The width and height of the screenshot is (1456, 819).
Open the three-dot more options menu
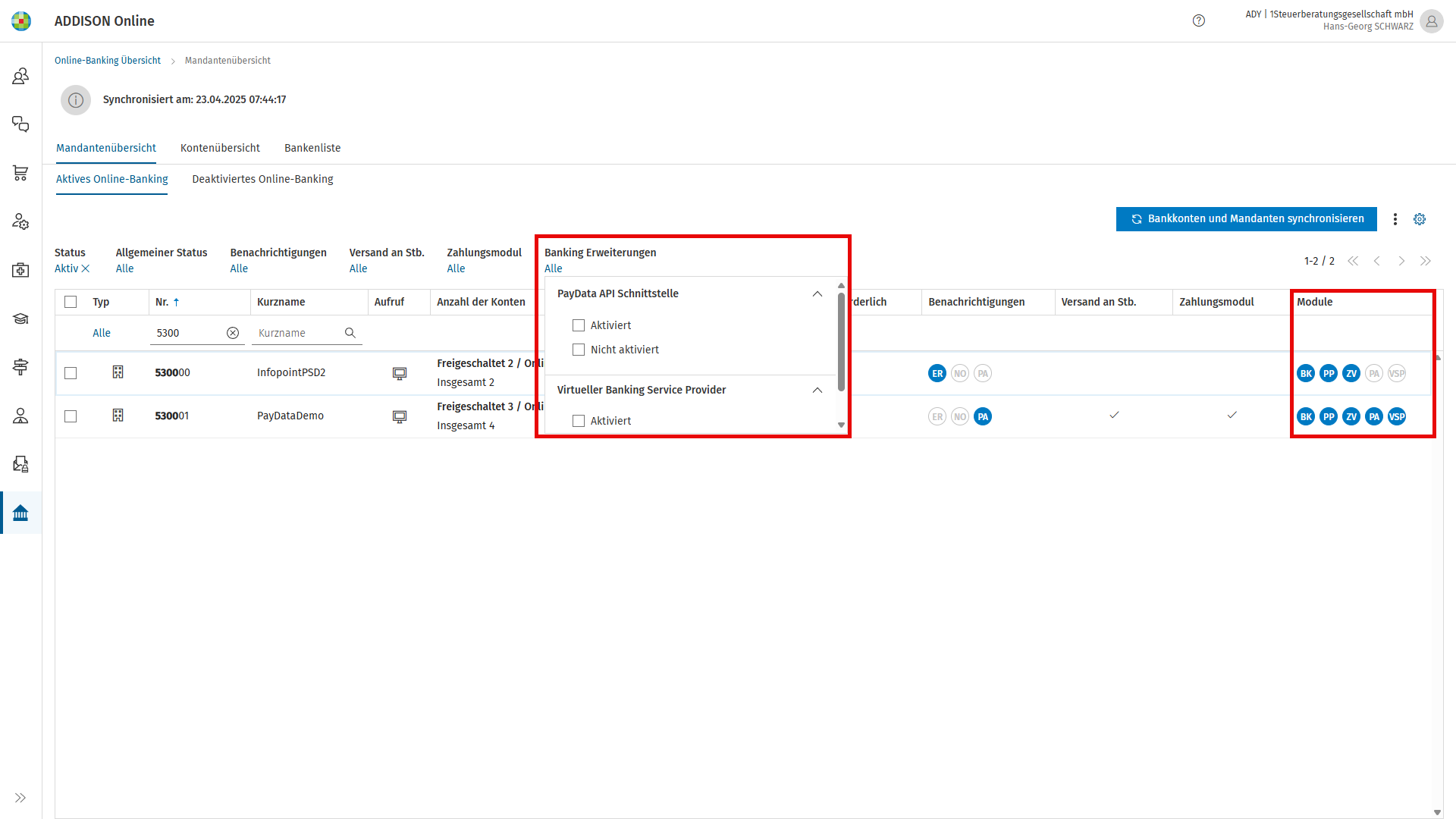coord(1395,219)
